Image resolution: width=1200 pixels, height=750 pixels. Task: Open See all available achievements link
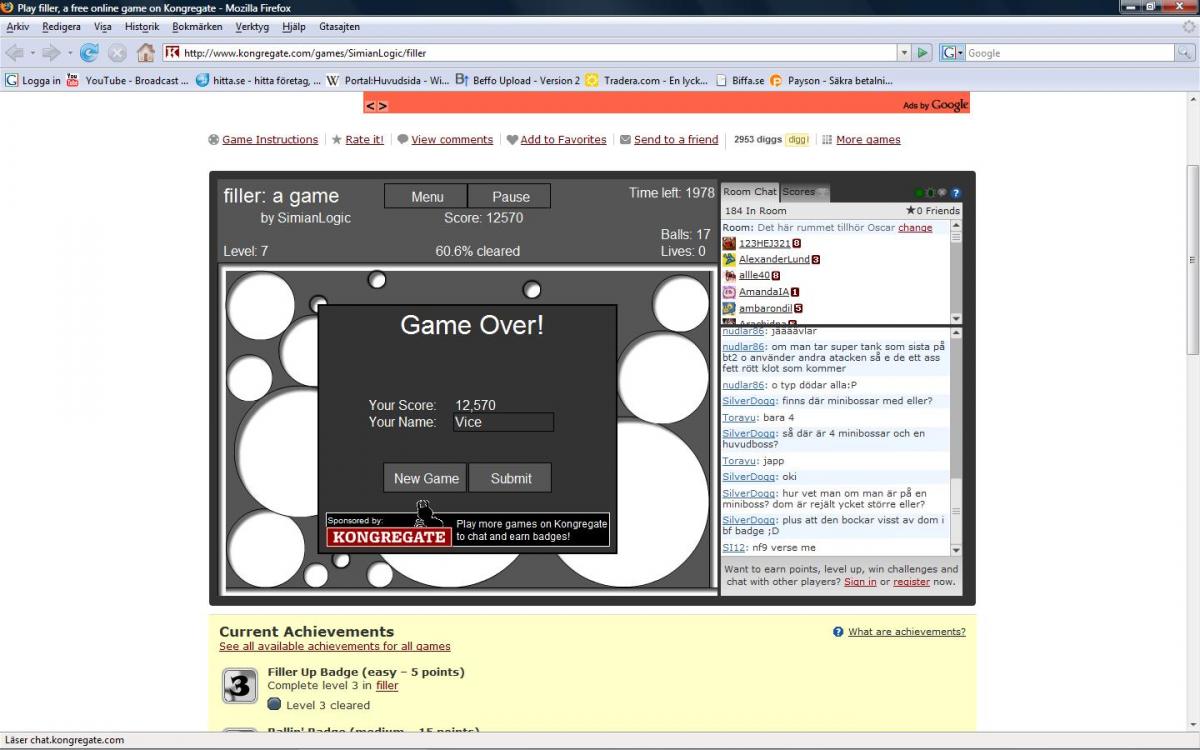pos(335,647)
